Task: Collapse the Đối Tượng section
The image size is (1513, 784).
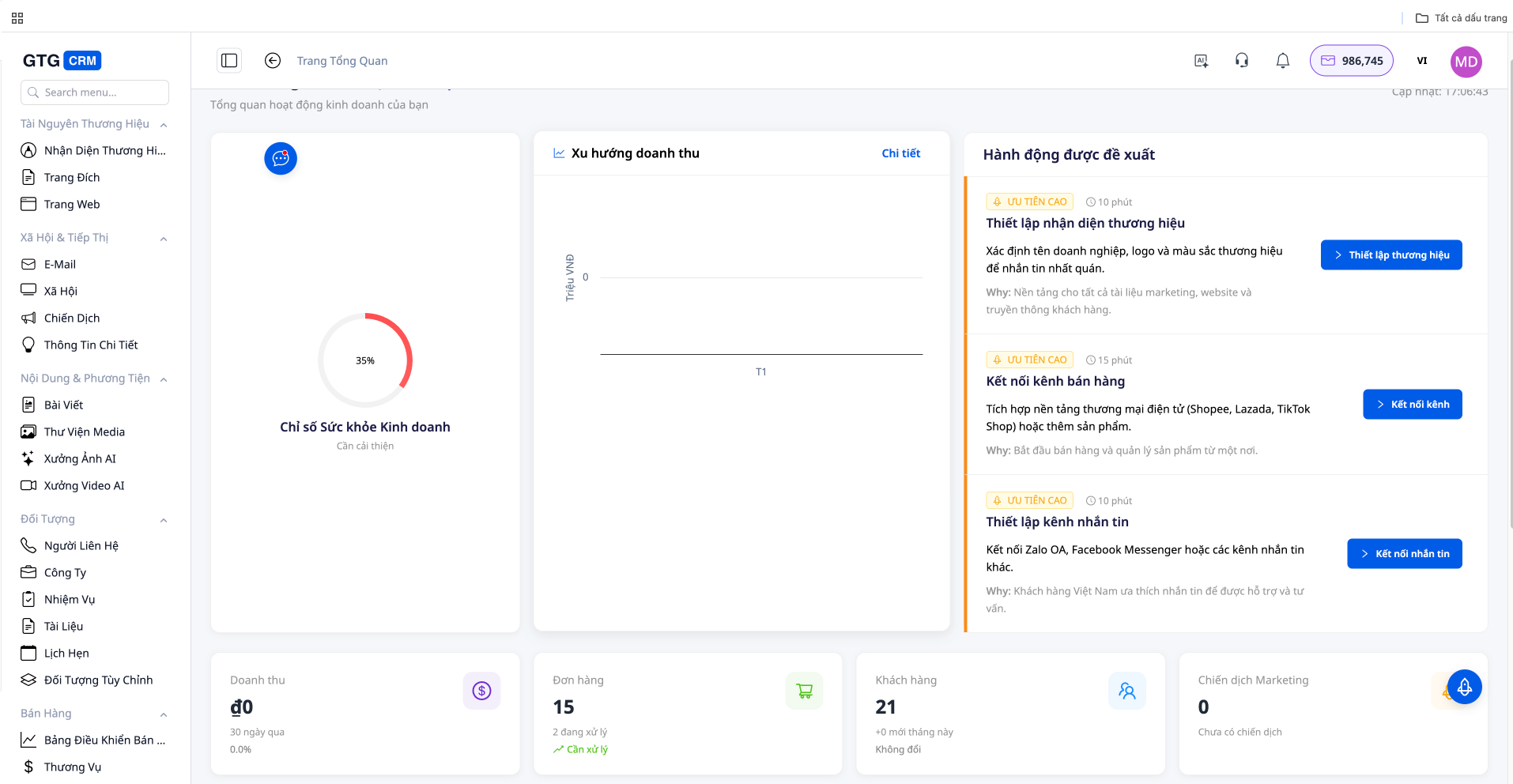Action: tap(164, 520)
